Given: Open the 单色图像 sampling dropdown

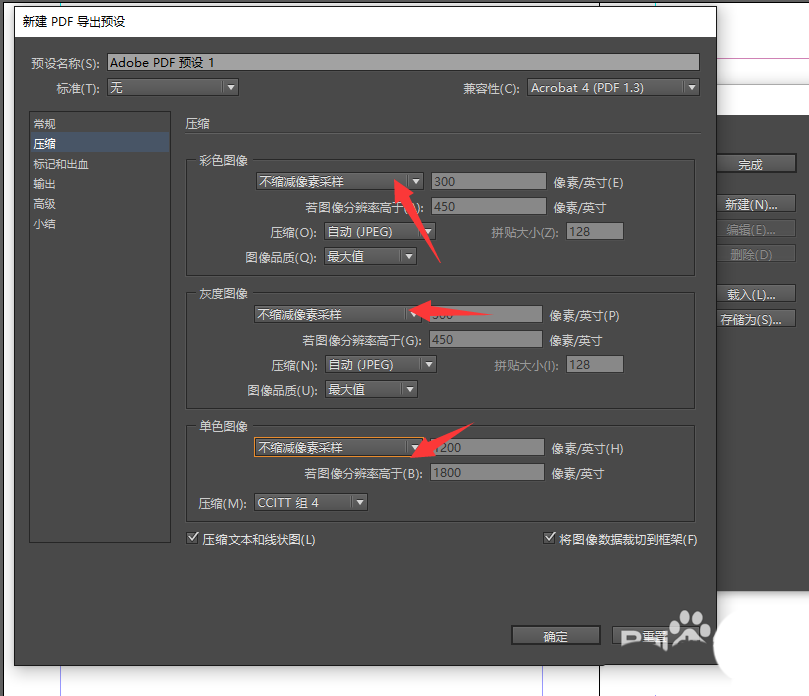Looking at the screenshot, I should tap(338, 447).
